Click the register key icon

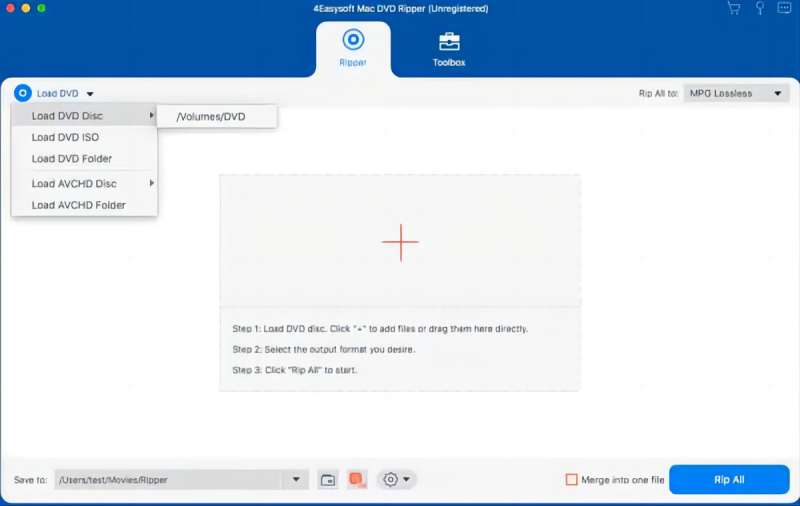(x=760, y=8)
